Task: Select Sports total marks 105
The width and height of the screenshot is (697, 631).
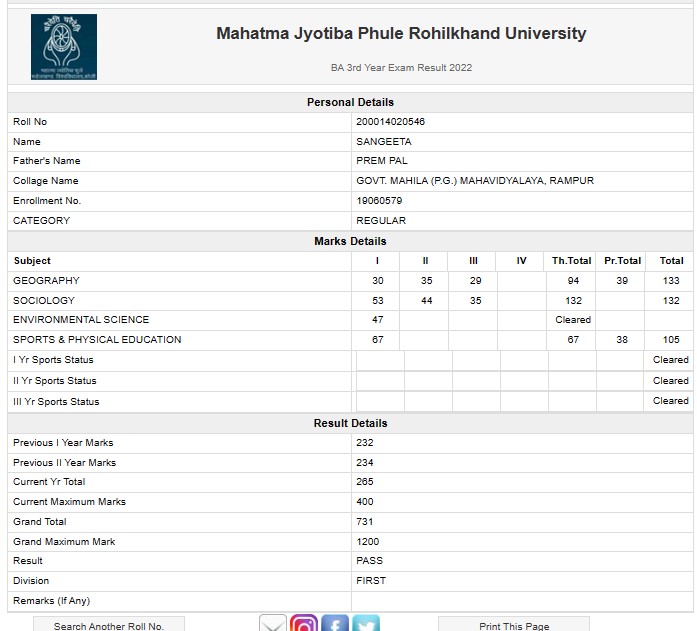Action: [671, 339]
